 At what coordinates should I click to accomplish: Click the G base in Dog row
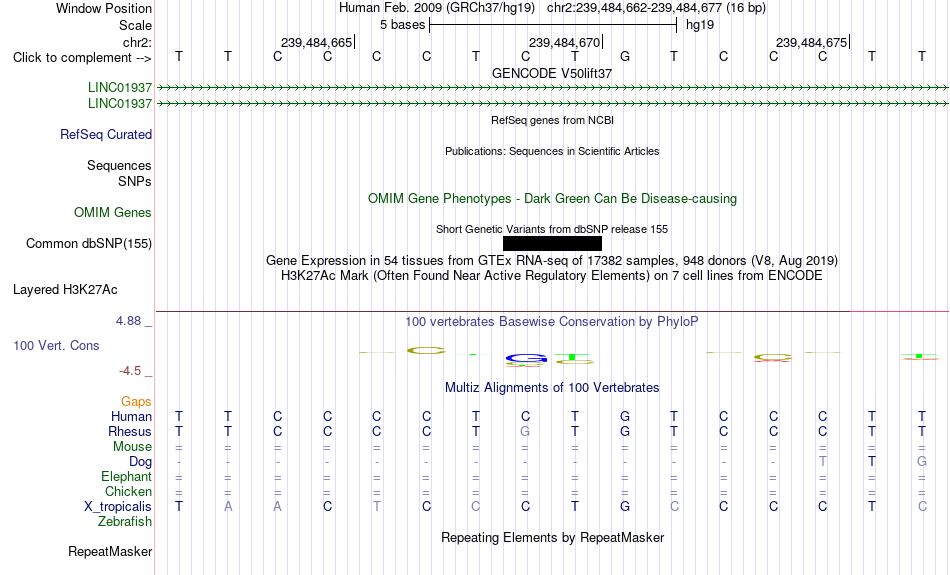[922, 462]
